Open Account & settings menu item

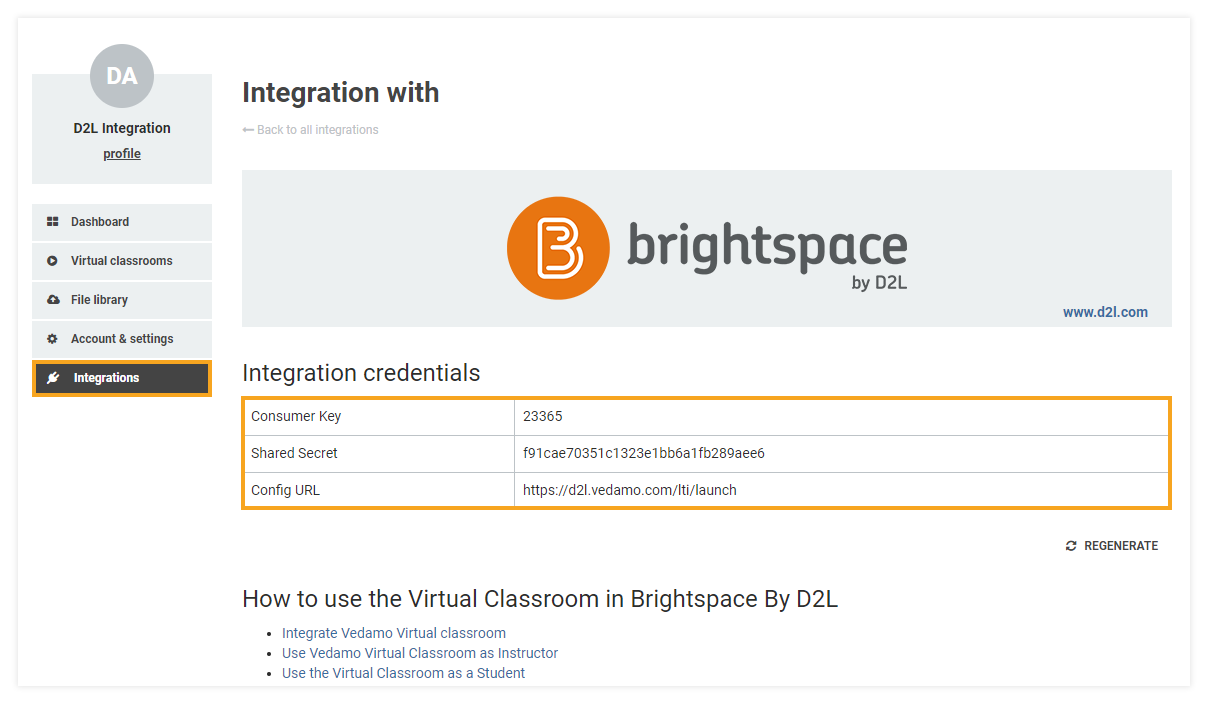(x=122, y=339)
